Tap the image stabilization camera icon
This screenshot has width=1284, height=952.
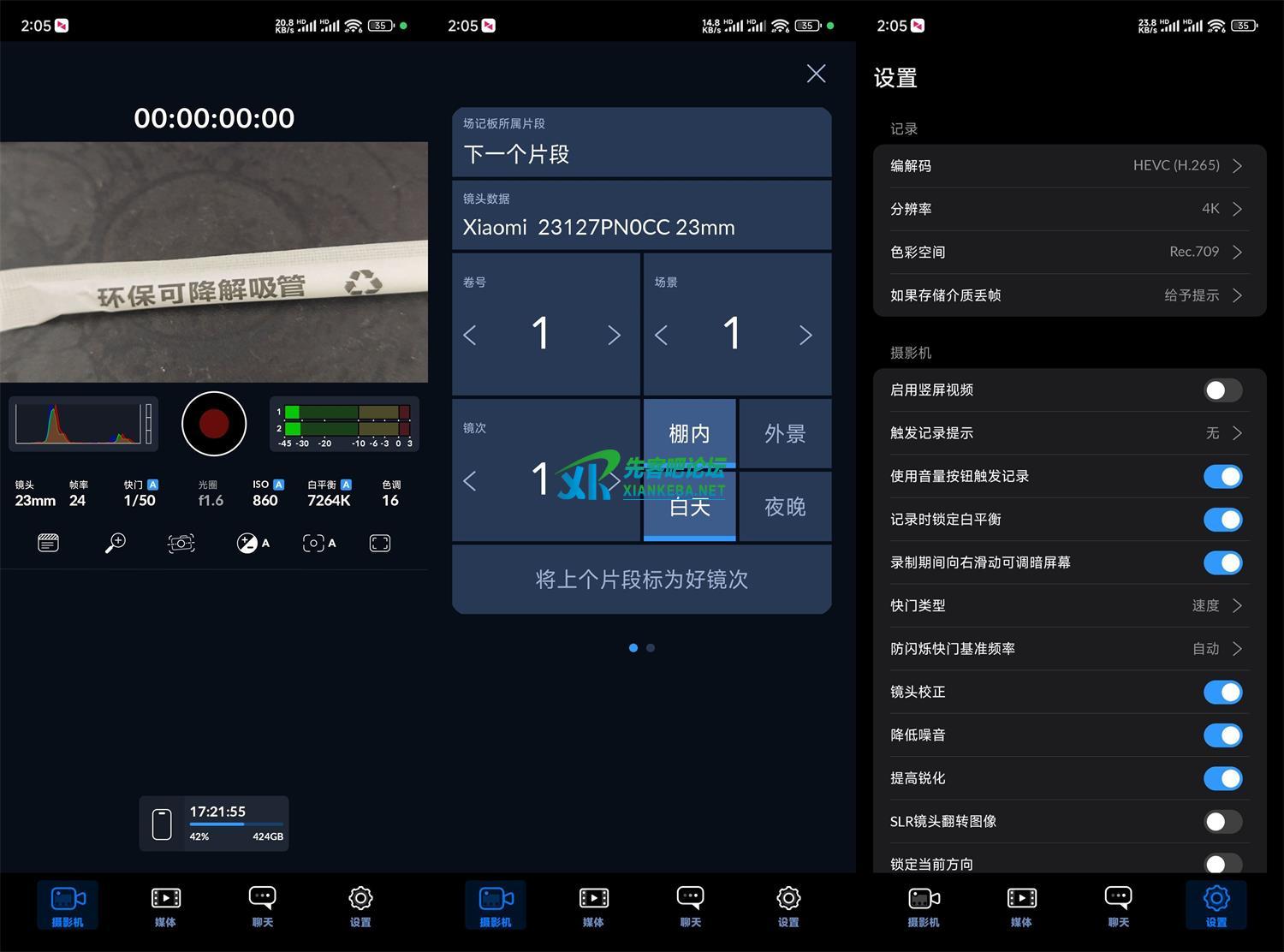coord(181,543)
